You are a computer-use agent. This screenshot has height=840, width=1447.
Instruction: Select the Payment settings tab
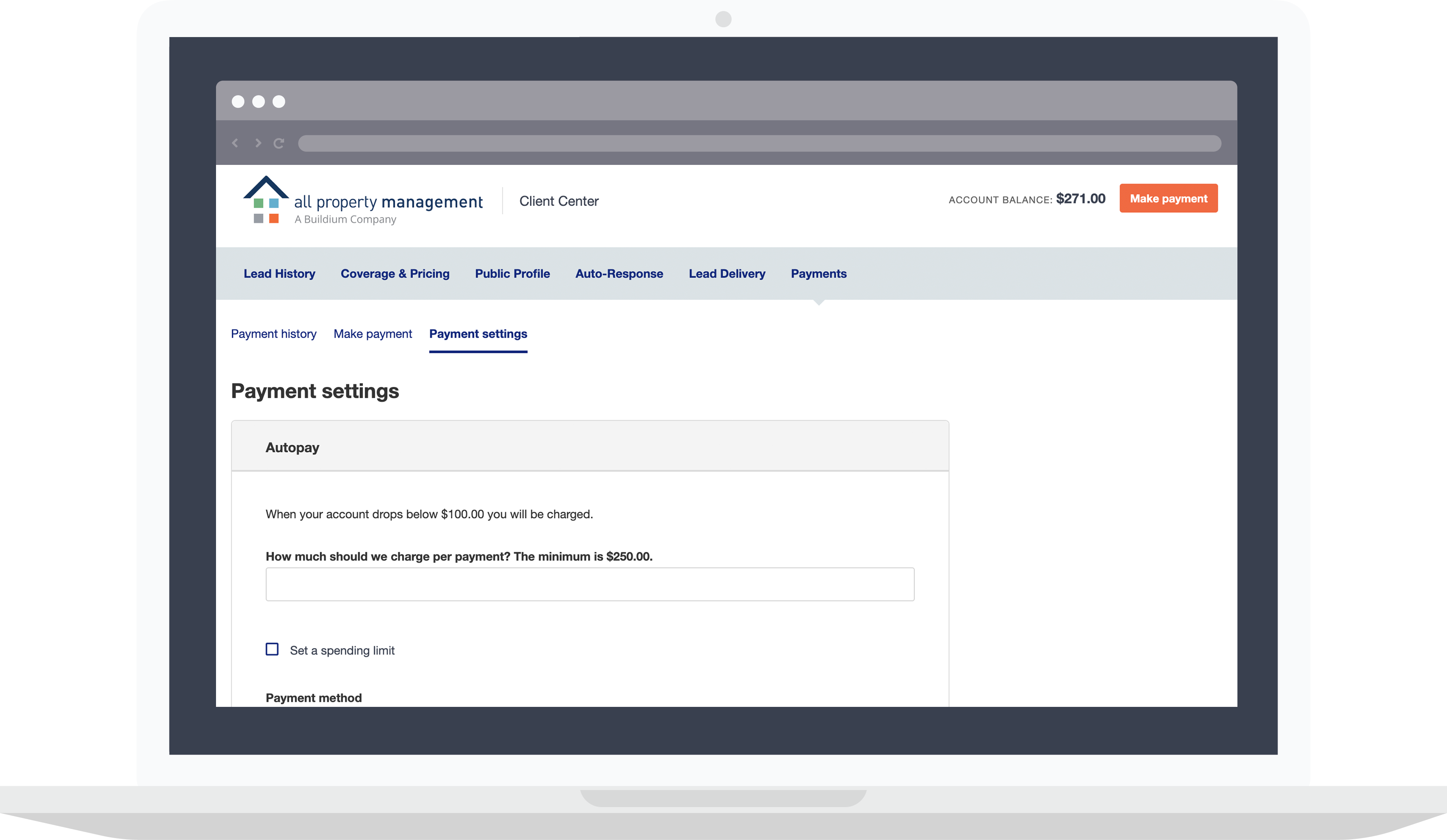point(478,334)
